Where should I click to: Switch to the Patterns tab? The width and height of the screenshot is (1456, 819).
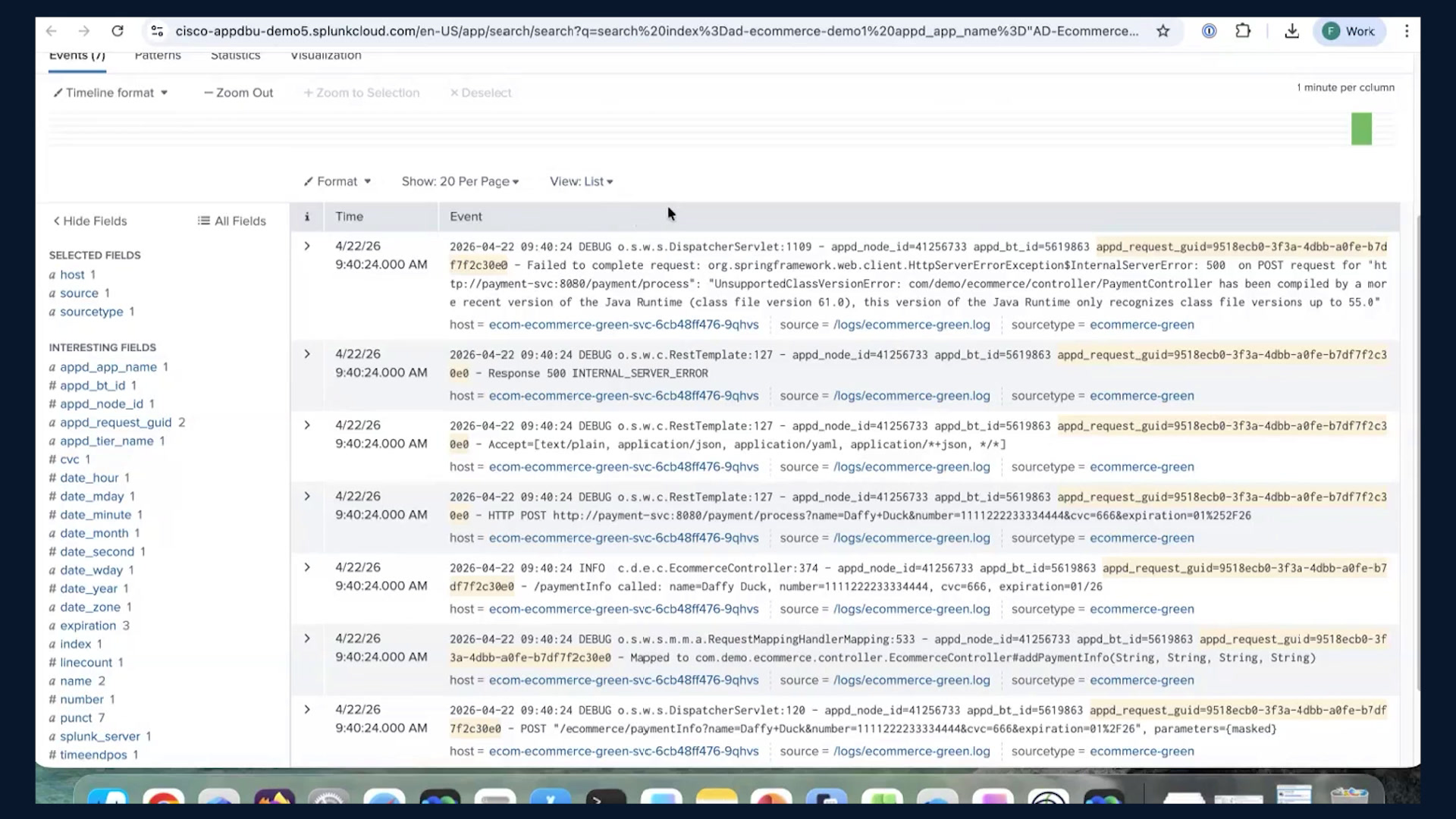(x=158, y=55)
